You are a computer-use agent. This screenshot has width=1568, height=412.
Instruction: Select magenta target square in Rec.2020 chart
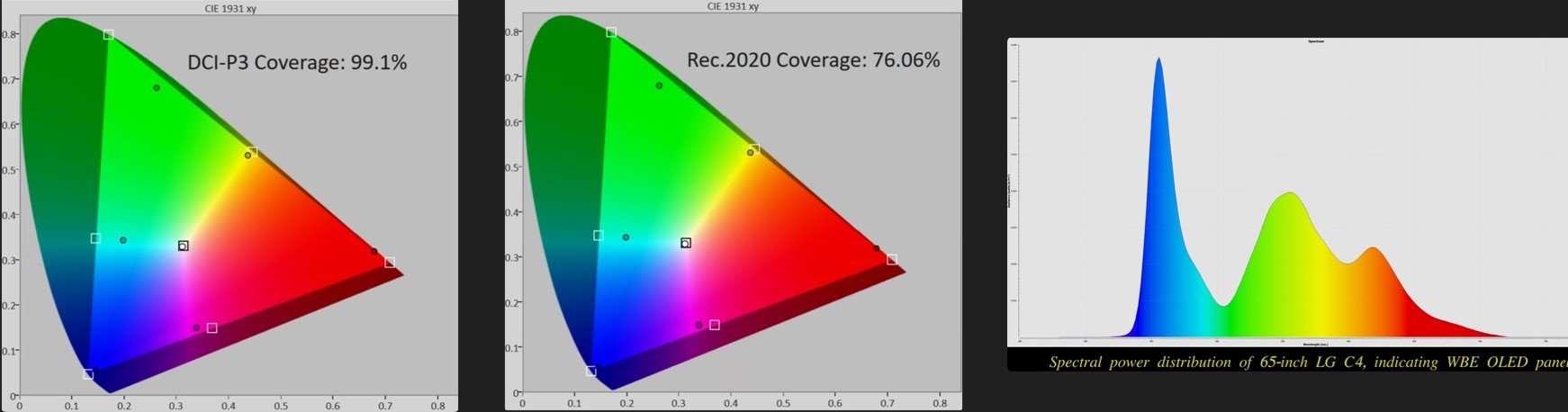pos(715,325)
